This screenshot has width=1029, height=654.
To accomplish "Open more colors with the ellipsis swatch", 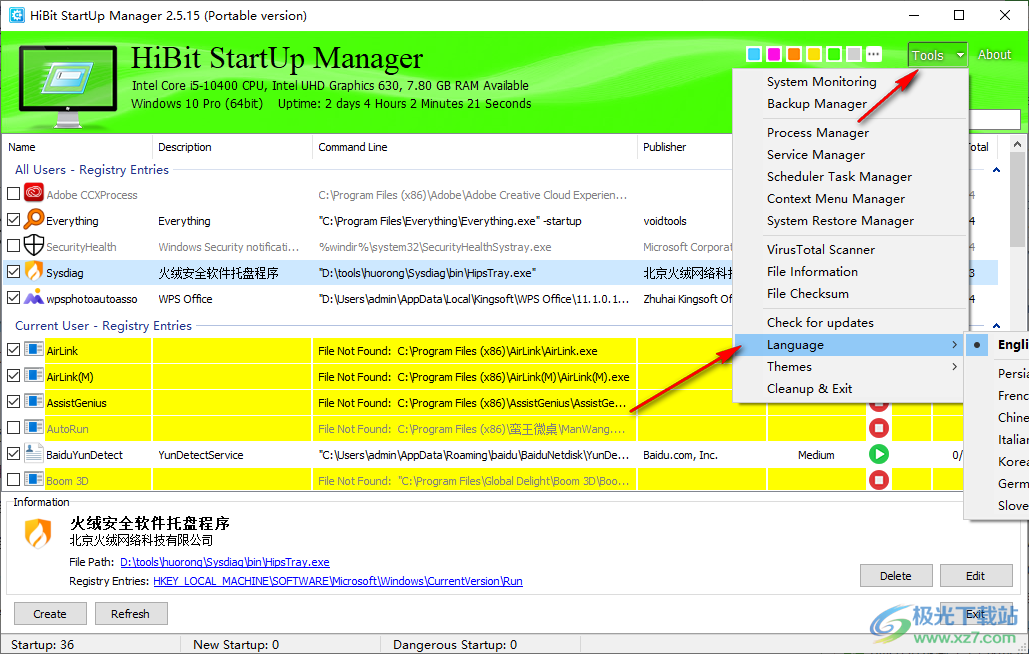I will point(873,54).
